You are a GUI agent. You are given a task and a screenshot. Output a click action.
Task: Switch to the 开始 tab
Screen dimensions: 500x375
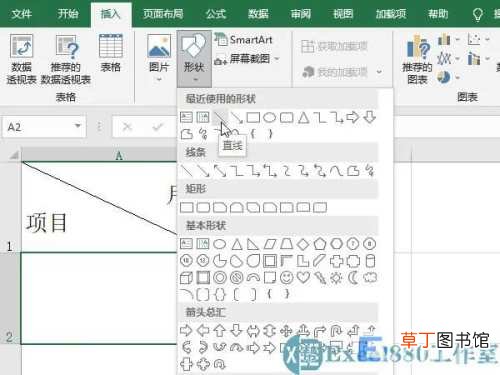pos(68,14)
